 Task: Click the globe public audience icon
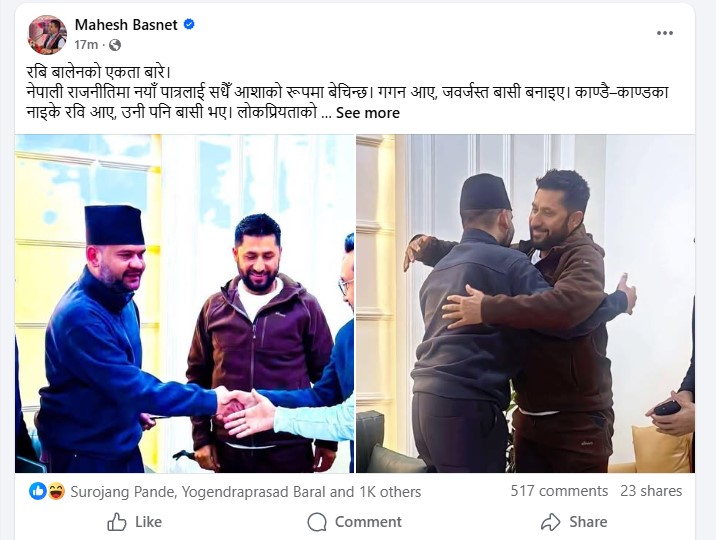[115, 45]
